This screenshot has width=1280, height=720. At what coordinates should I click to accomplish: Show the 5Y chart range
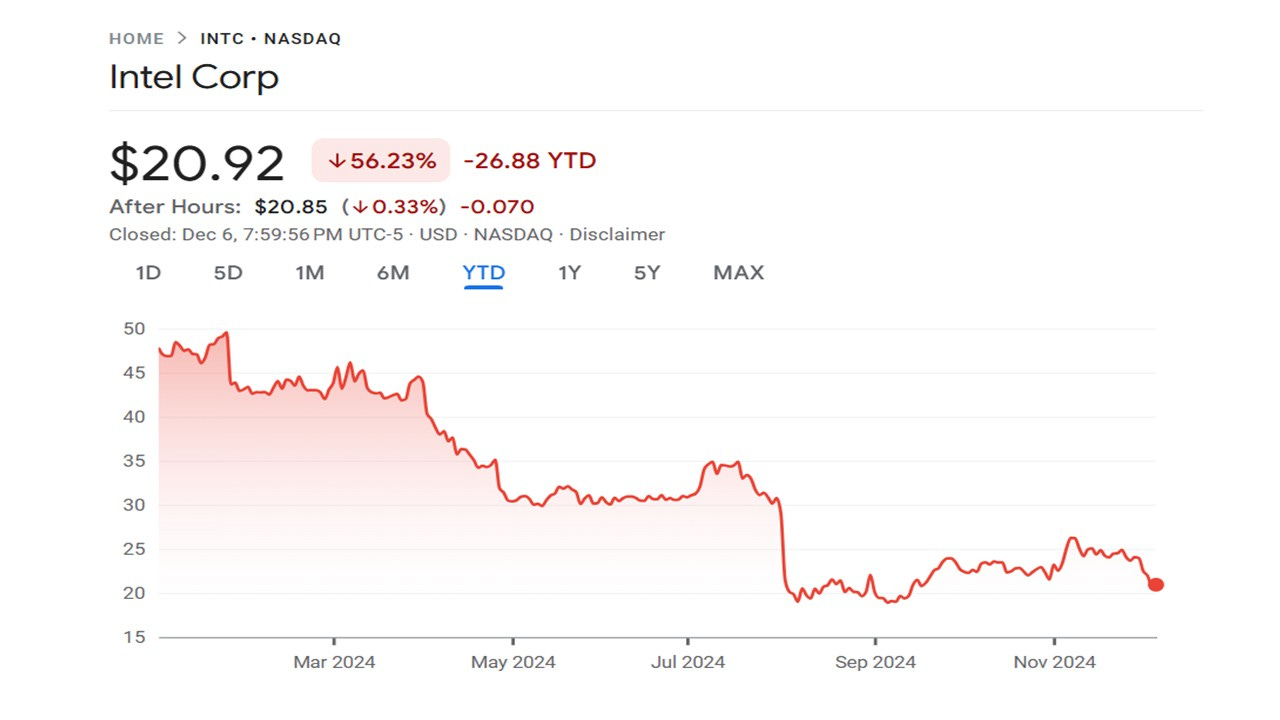647,273
